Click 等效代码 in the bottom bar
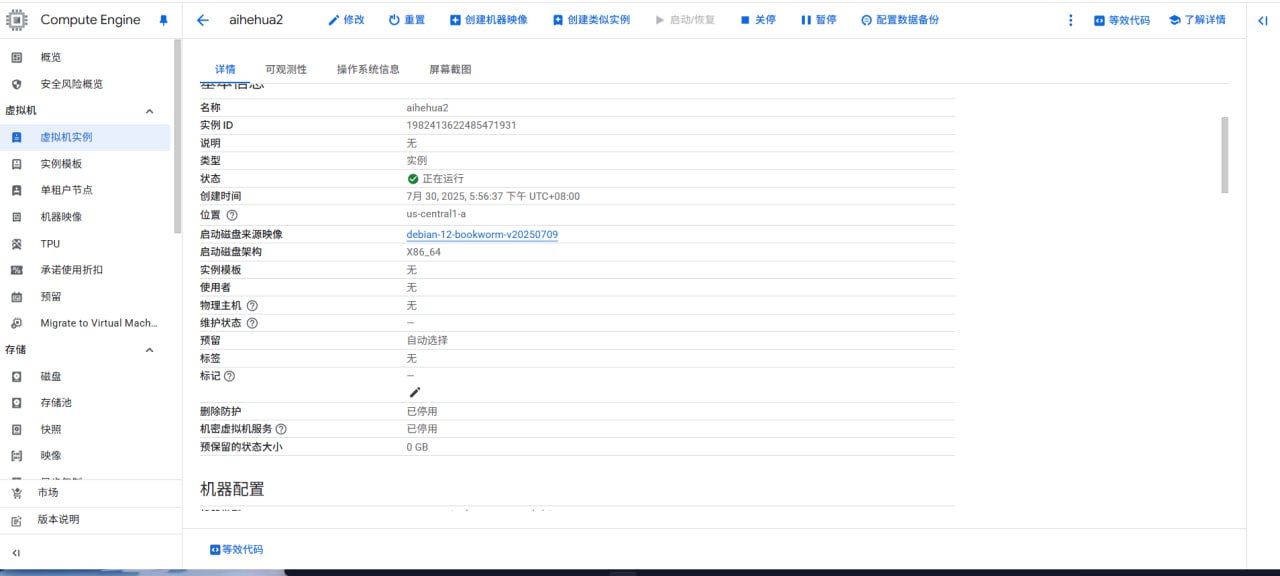Viewport: 1280px width, 576px height. point(236,549)
